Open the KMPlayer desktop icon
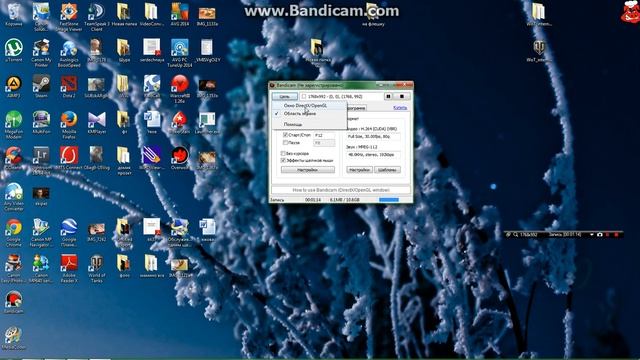 (x=97, y=122)
